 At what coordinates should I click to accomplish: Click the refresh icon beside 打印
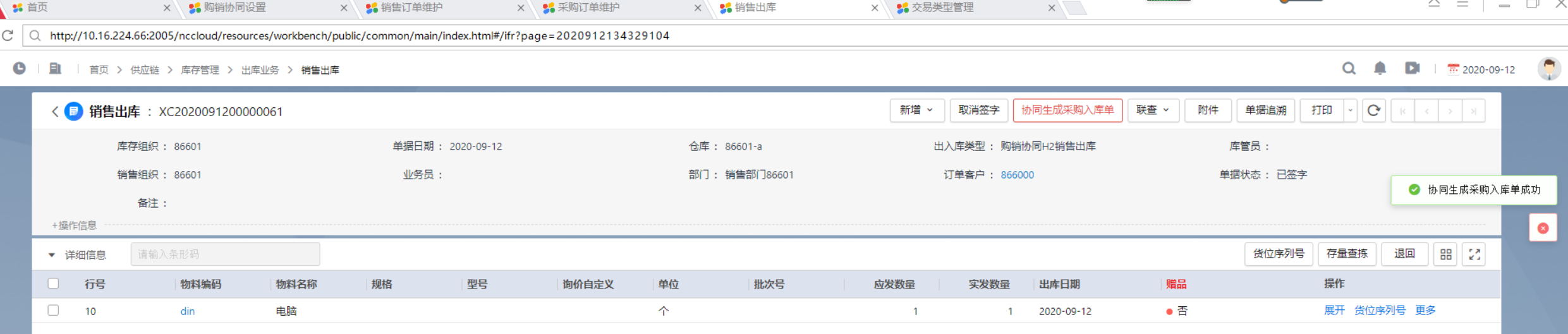pos(1374,110)
